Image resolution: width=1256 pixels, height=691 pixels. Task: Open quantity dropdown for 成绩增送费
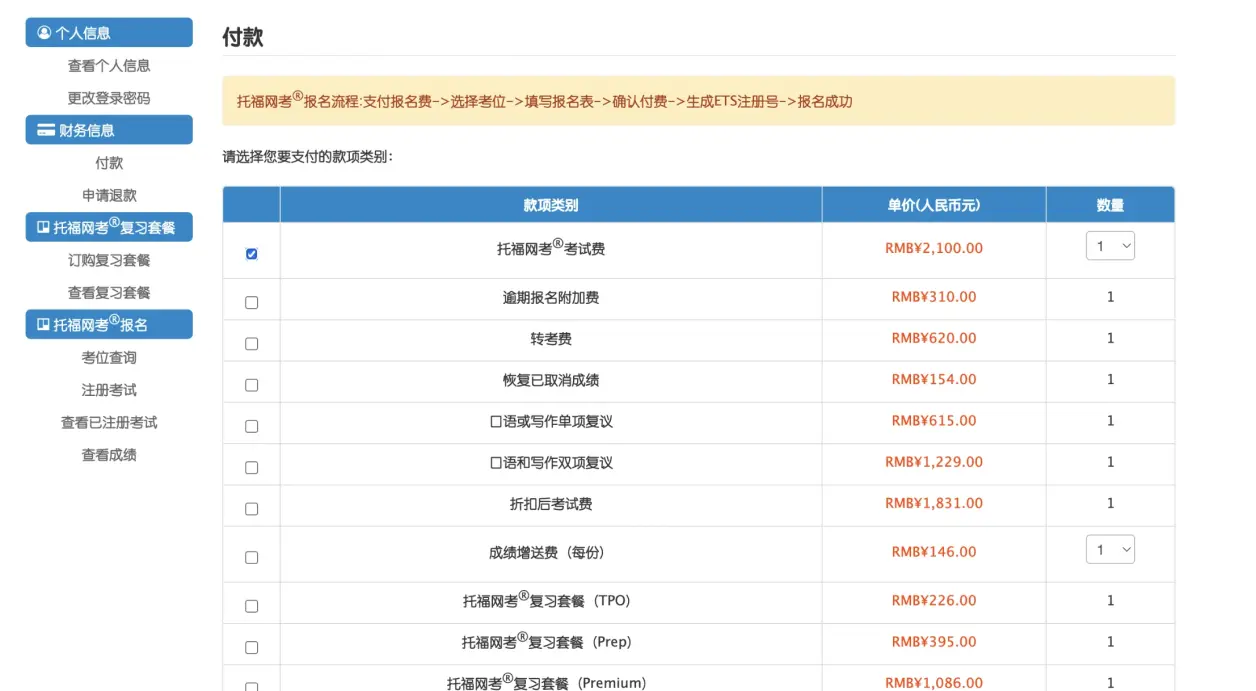(x=1110, y=549)
